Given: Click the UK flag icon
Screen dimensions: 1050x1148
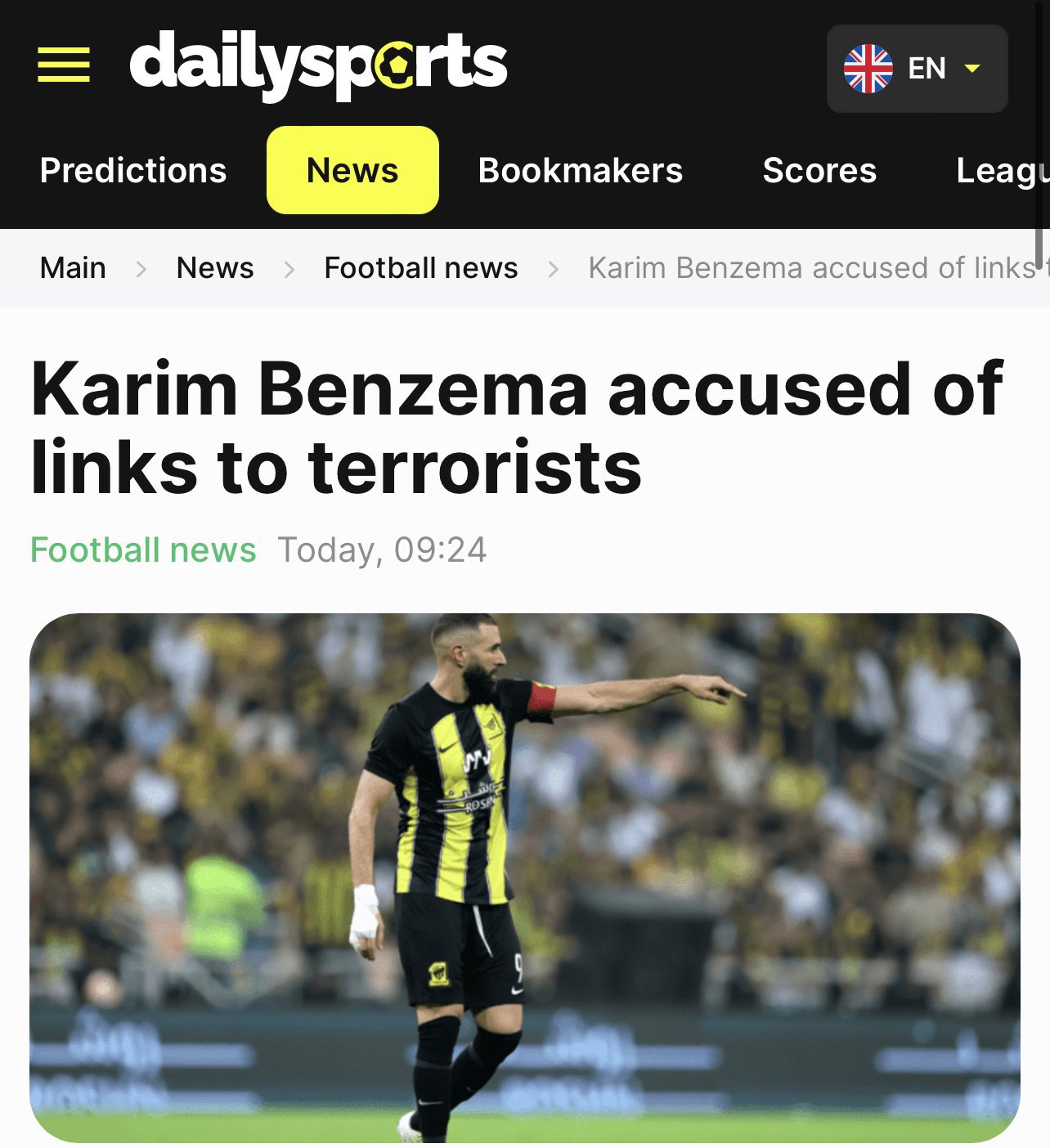Looking at the screenshot, I should point(868,69).
